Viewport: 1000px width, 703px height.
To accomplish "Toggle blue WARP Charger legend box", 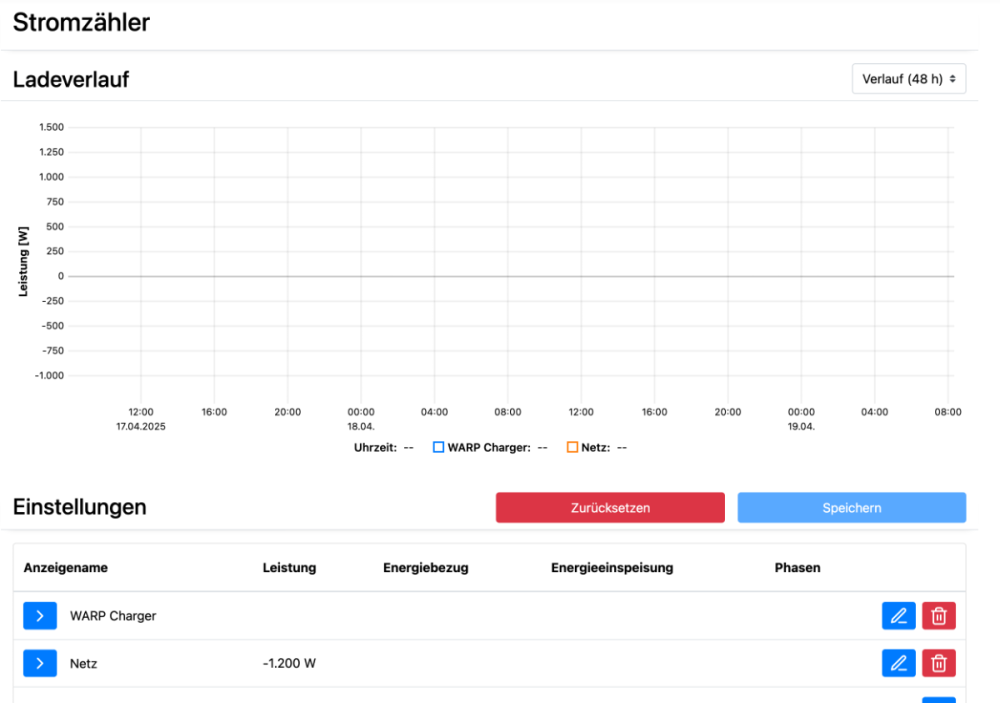I will click(438, 447).
